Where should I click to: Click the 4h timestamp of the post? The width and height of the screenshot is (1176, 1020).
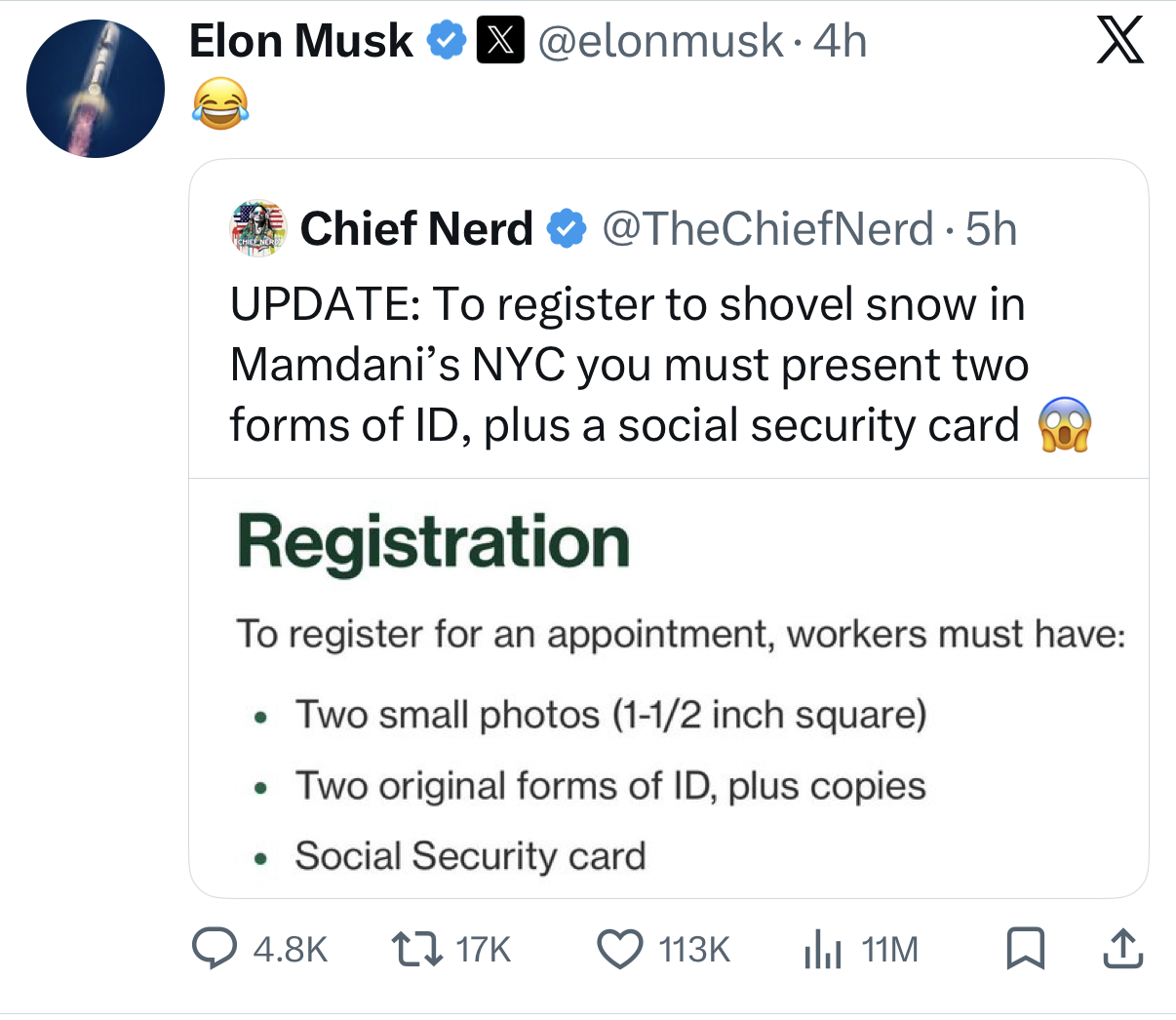841,41
